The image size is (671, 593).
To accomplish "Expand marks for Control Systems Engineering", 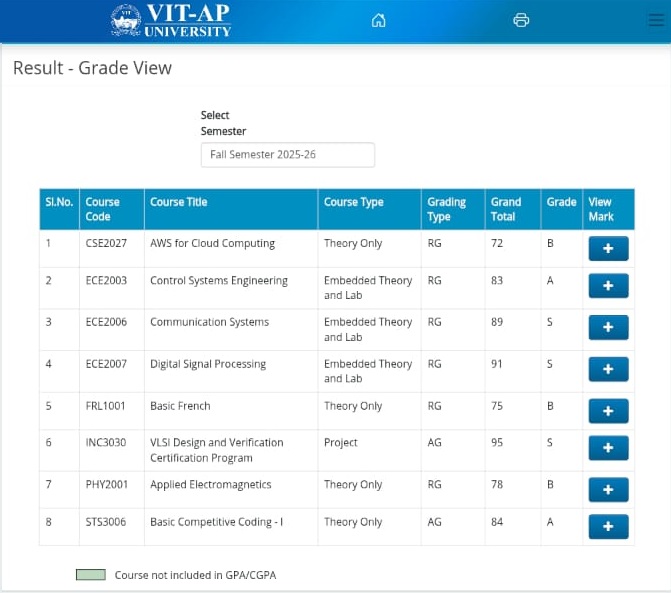I will point(608,286).
